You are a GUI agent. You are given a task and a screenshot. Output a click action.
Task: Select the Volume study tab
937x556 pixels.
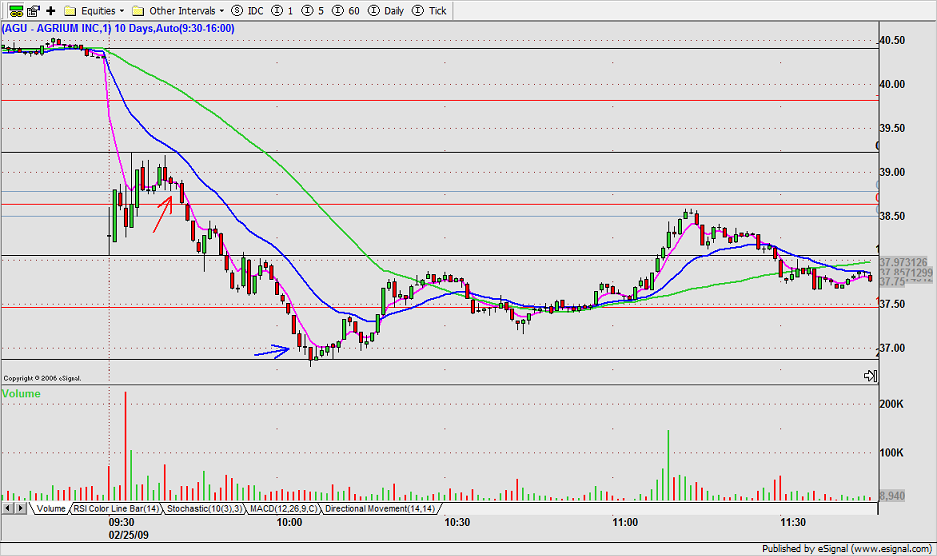(x=51, y=509)
